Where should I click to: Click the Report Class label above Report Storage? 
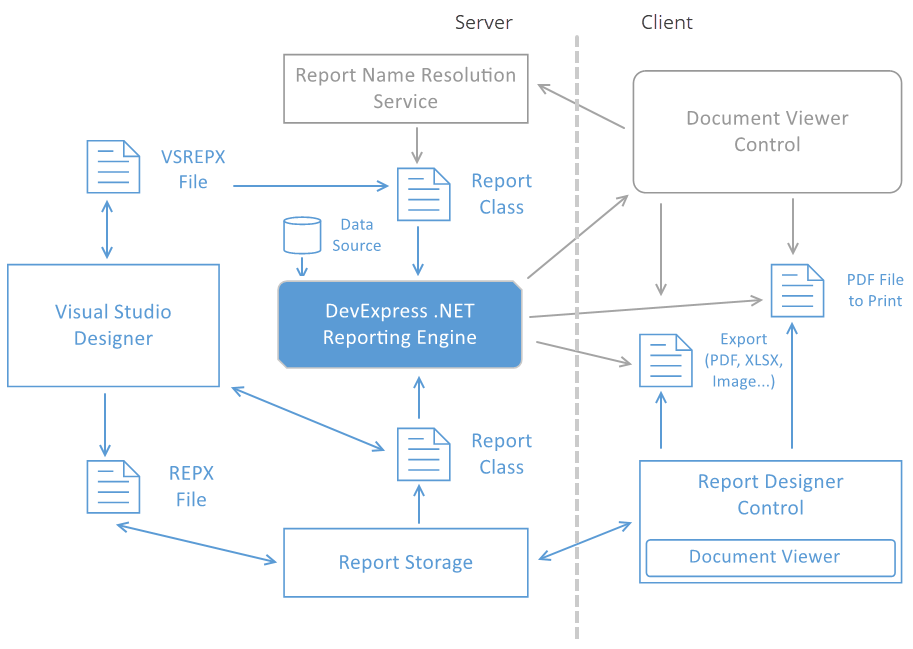click(x=501, y=454)
